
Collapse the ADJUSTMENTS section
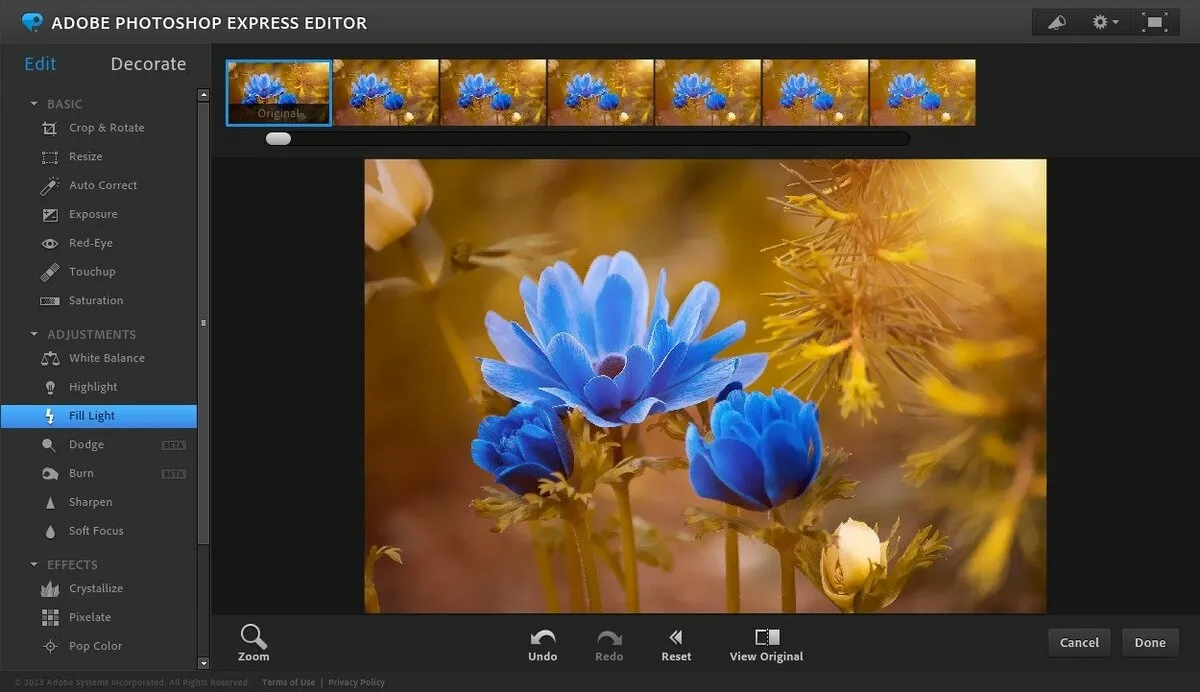(35, 335)
